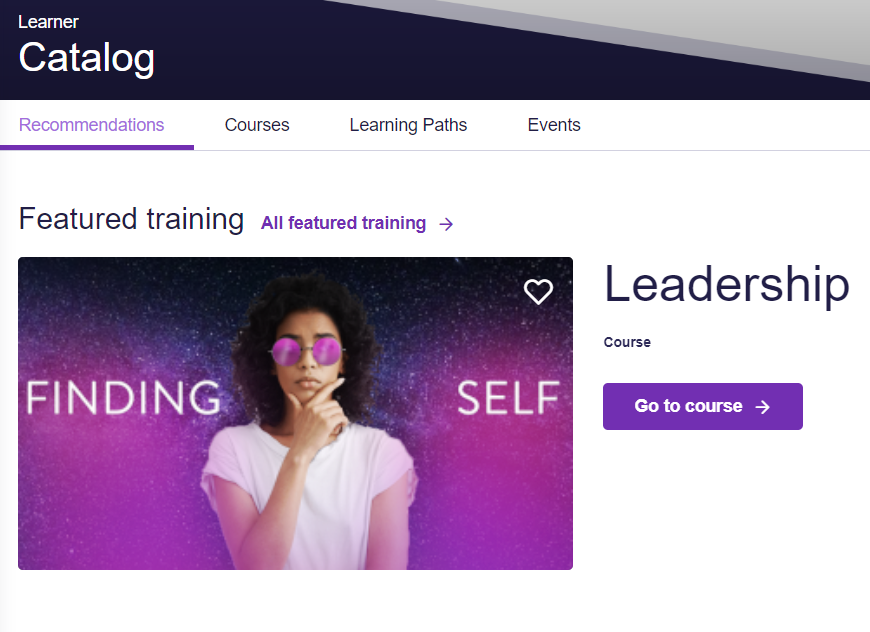Click the Go to course button
The width and height of the screenshot is (870, 632).
(702, 406)
